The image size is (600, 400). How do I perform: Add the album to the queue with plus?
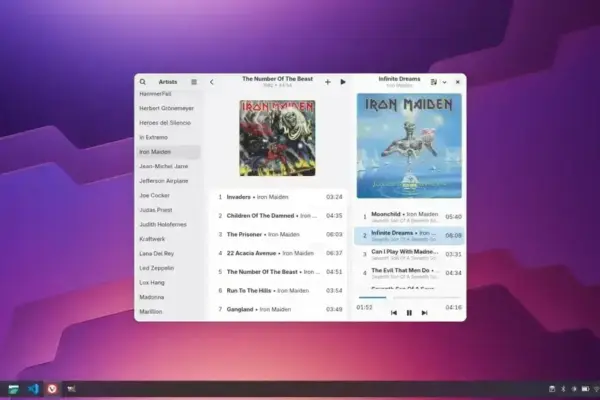(x=328, y=82)
